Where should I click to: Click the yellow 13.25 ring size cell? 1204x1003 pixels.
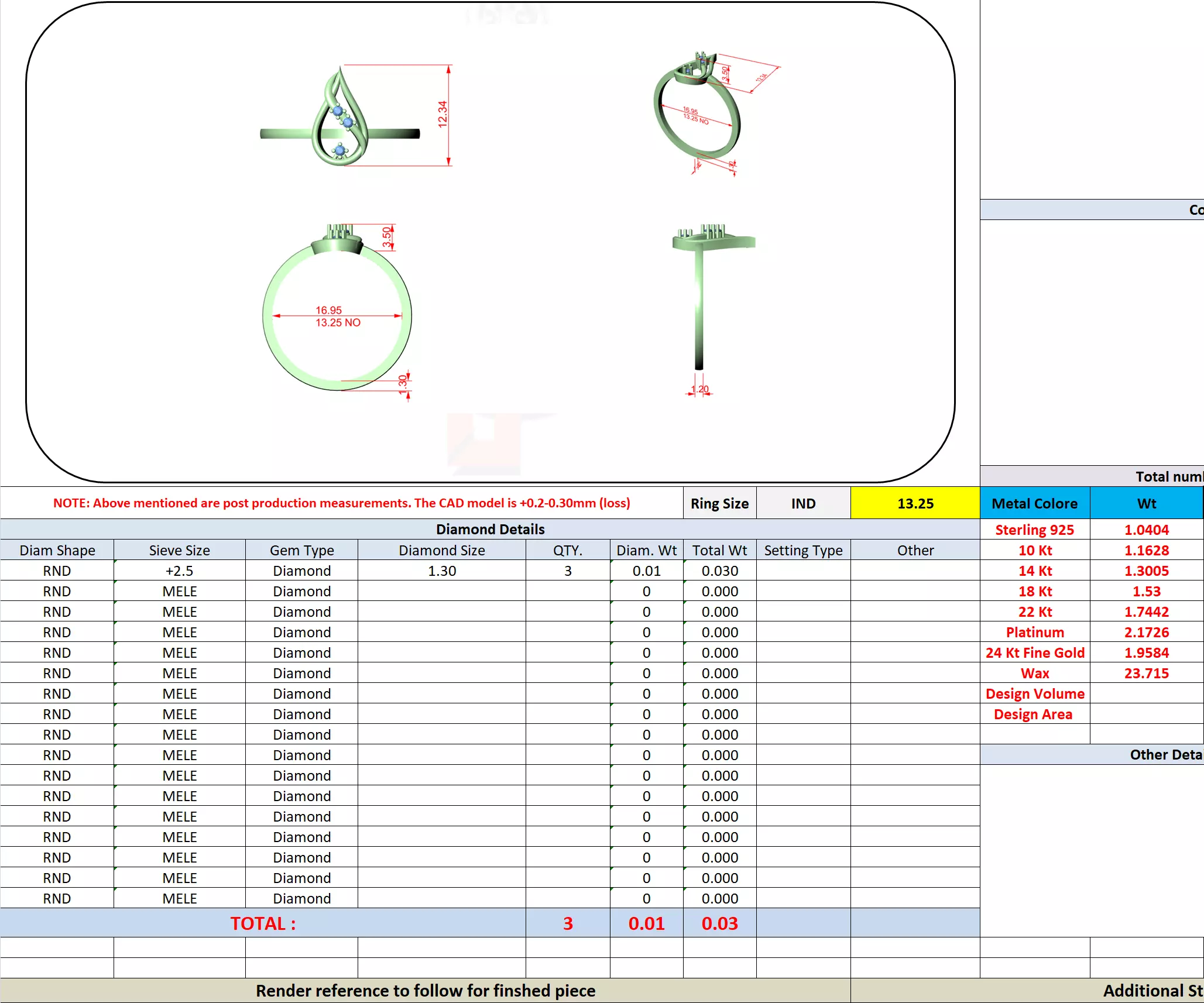tap(915, 503)
